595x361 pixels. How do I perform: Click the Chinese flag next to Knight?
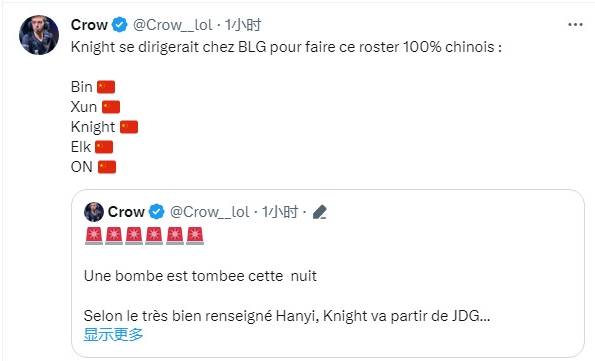coord(129,127)
